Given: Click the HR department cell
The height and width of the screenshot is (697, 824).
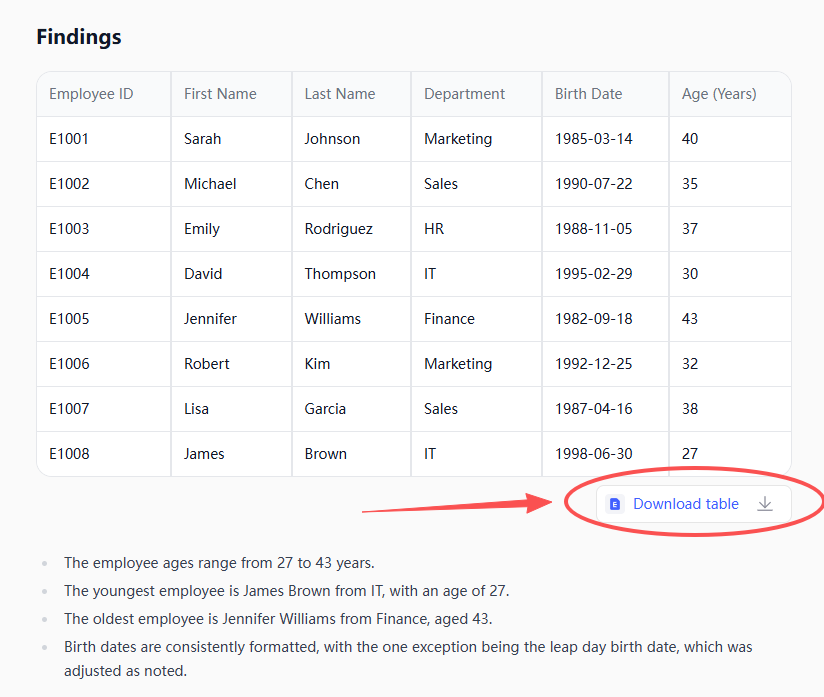Looking at the screenshot, I should tap(434, 229).
